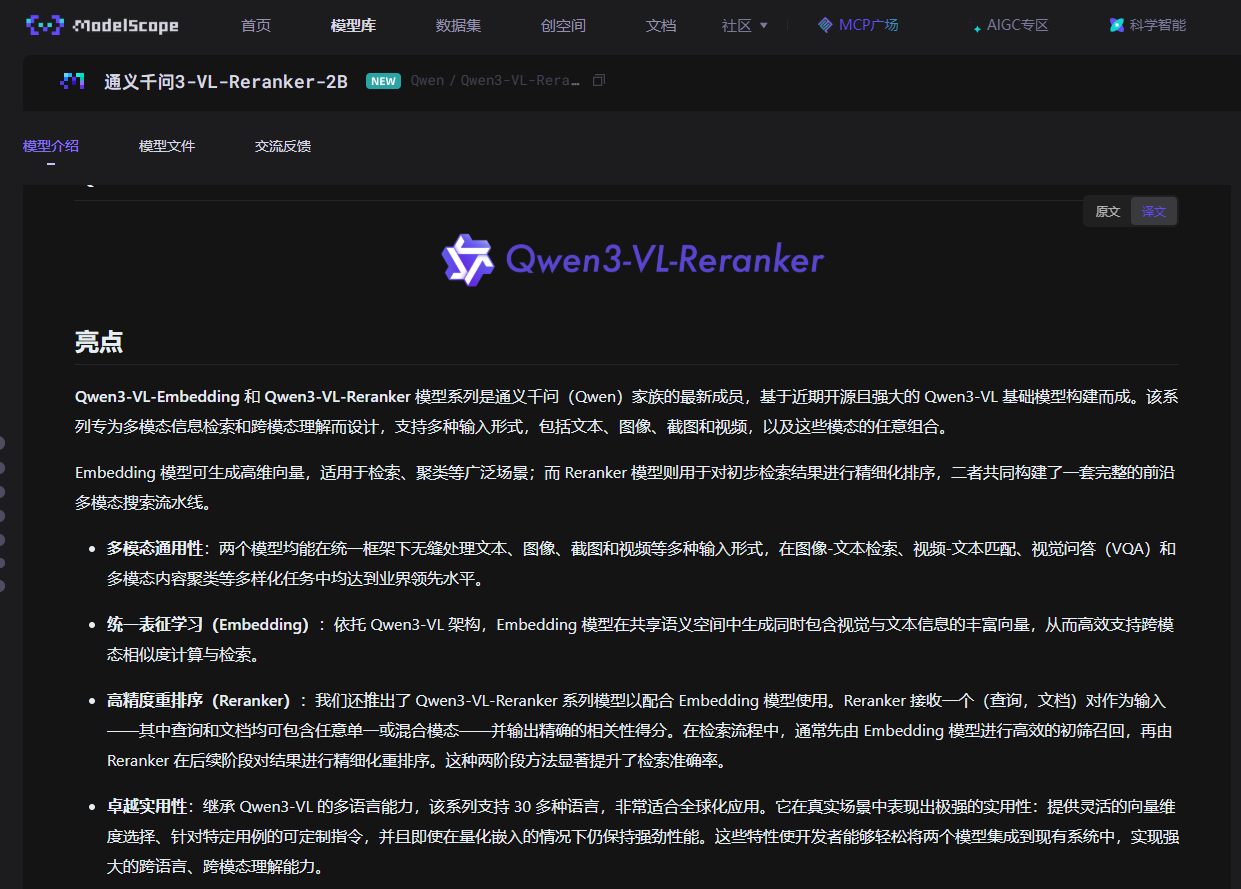Click the ModelScope logo in the header
Image resolution: width=1241 pixels, height=889 pixels.
102,25
